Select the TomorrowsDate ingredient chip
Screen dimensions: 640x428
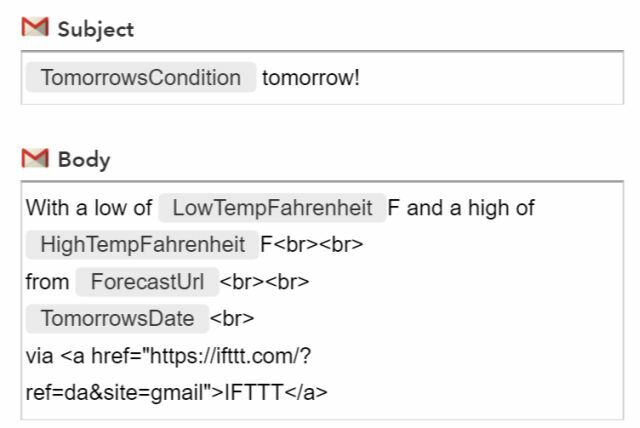click(117, 318)
